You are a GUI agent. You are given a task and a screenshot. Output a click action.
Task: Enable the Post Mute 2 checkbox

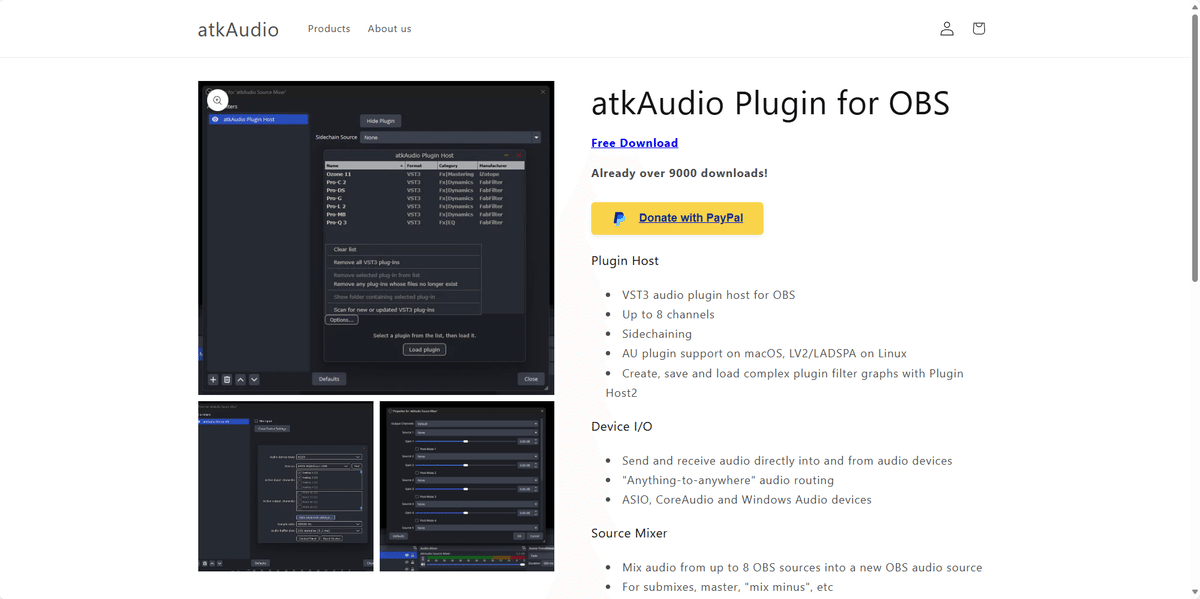[x=417, y=473]
